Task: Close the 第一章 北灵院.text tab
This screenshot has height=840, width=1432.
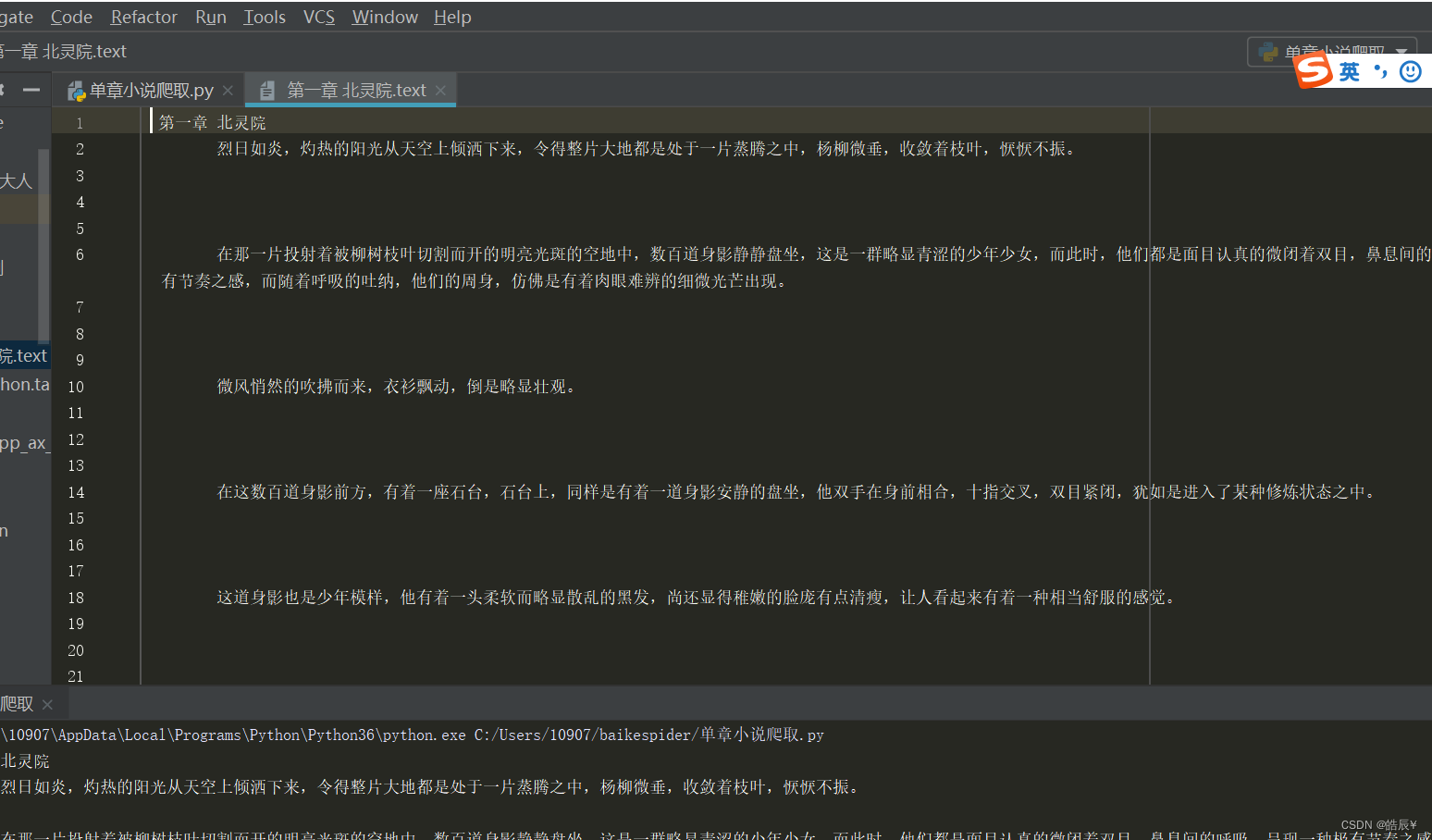Action: (440, 90)
